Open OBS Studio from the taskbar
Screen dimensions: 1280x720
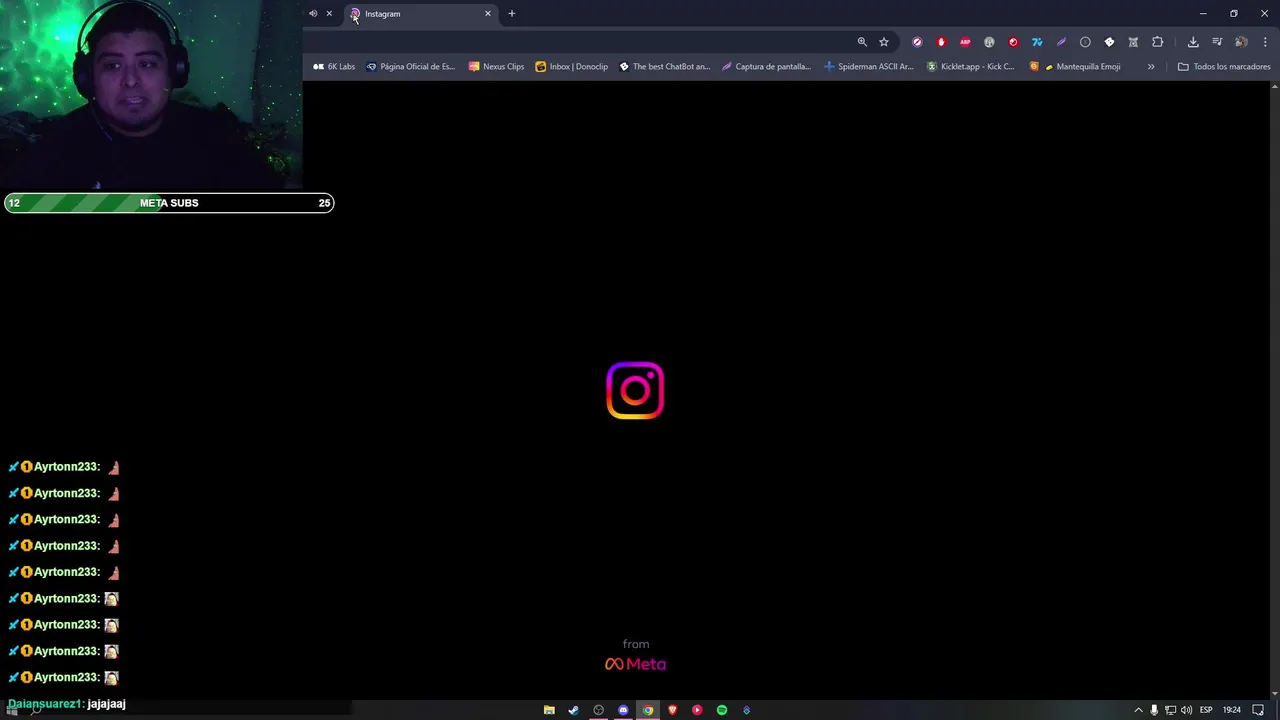coord(598,710)
